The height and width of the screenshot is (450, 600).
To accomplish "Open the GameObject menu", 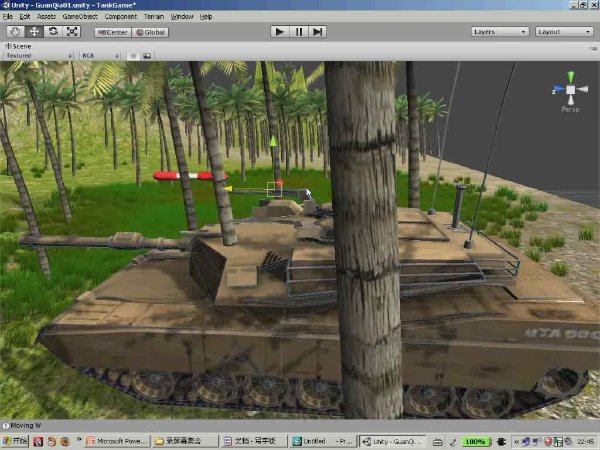I will (80, 16).
